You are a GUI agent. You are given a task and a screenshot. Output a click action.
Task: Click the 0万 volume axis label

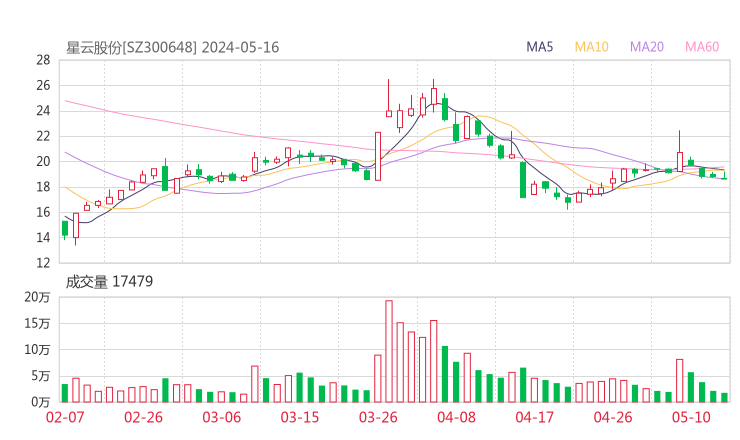point(40,402)
